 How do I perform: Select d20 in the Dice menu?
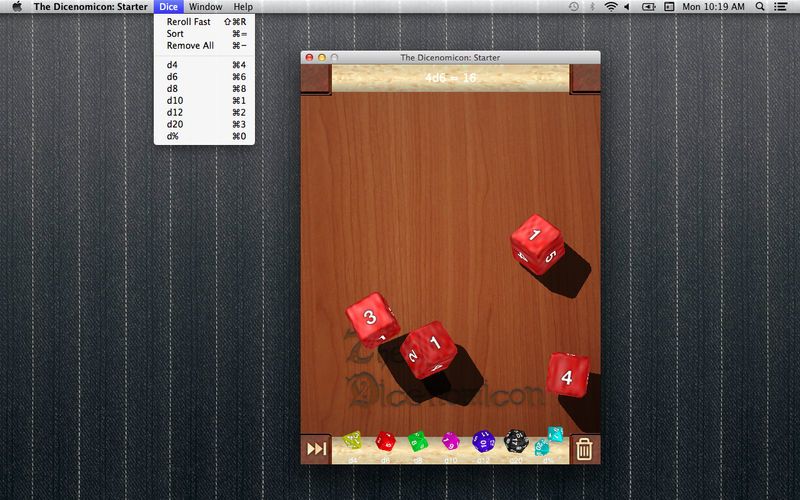(x=204, y=124)
